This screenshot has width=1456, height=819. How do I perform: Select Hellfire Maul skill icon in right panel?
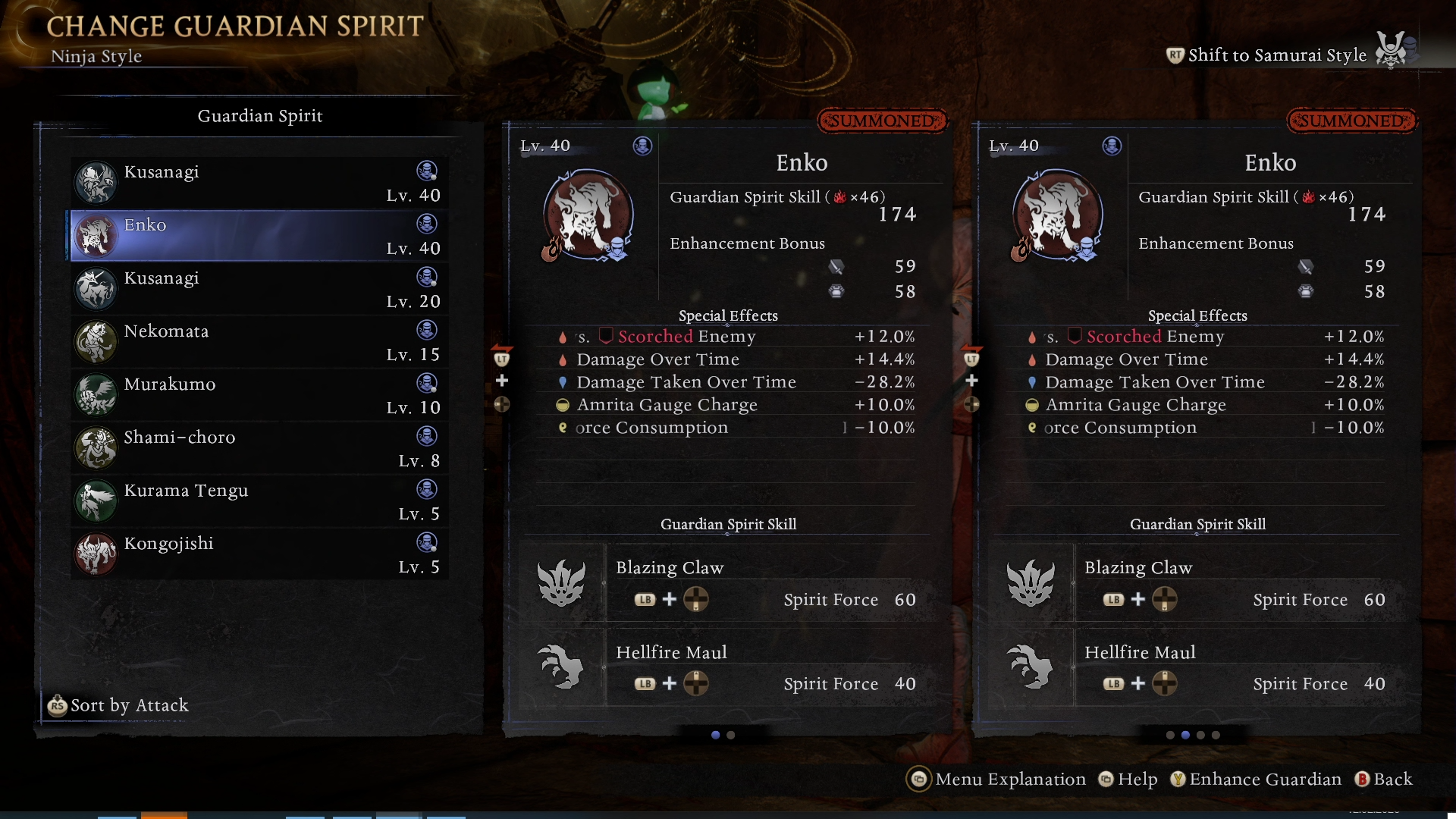click(x=1030, y=667)
